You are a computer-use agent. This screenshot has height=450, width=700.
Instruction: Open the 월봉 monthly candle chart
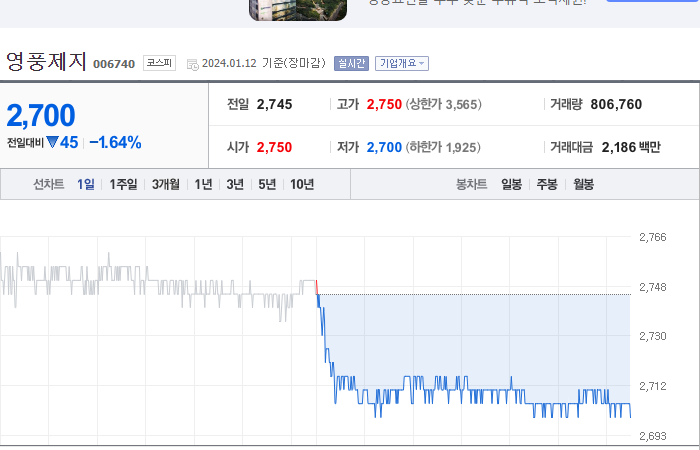583,184
